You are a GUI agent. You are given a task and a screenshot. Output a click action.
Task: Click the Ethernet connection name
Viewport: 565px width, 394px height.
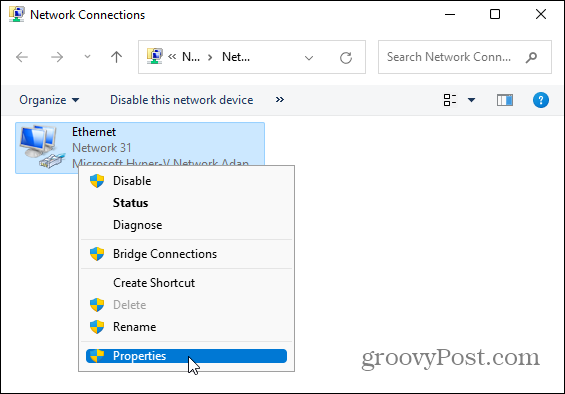(x=94, y=132)
